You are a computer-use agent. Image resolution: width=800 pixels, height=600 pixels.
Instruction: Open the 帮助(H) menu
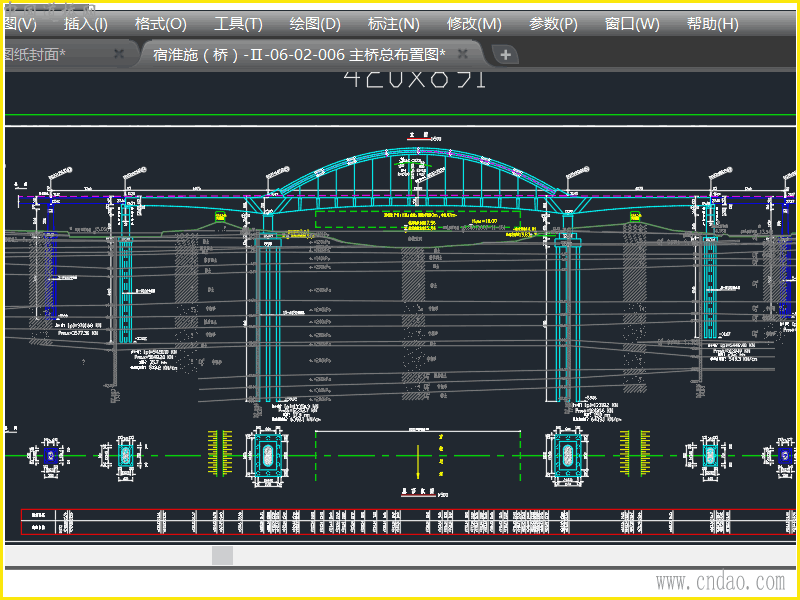point(713,24)
